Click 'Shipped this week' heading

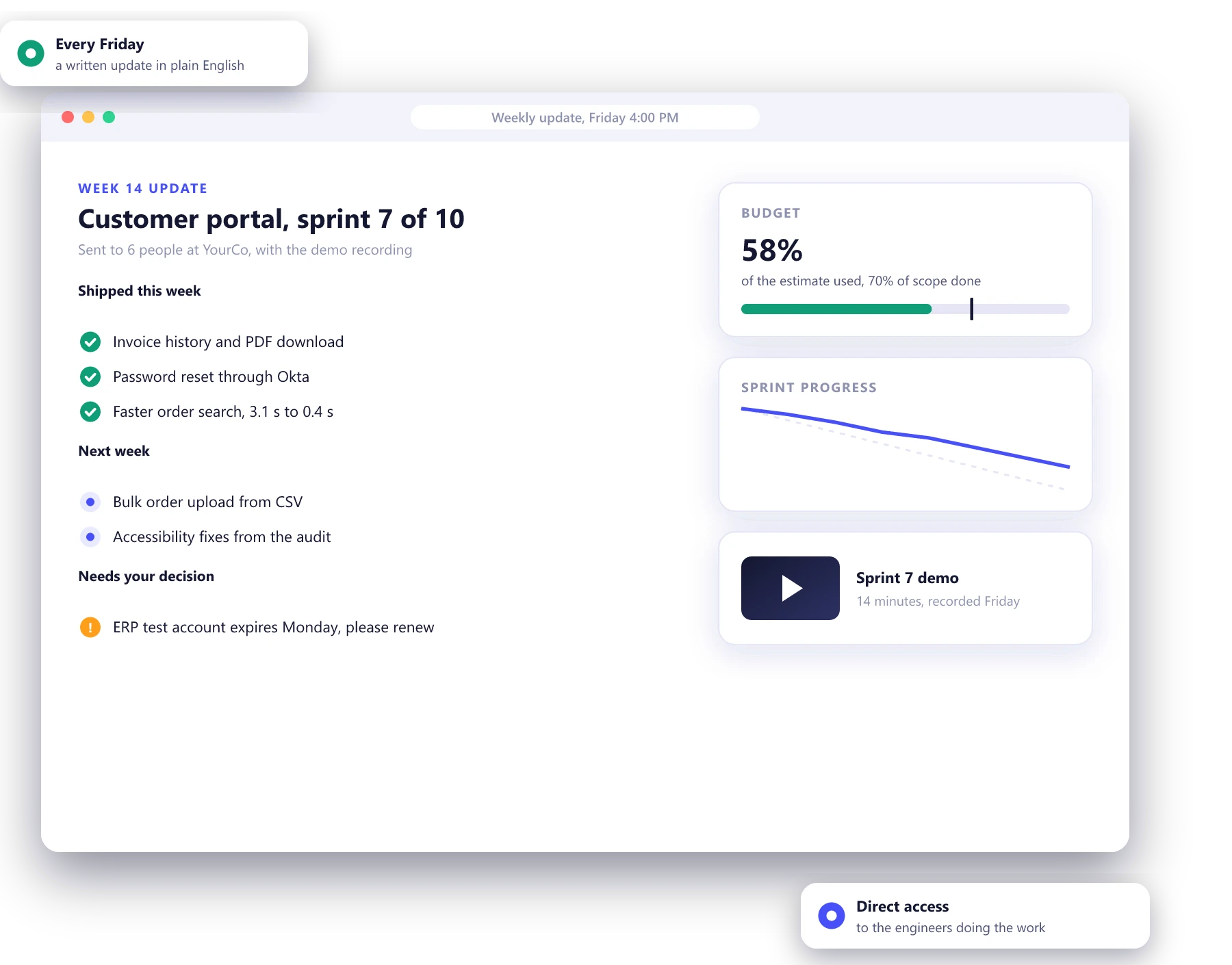click(x=139, y=291)
